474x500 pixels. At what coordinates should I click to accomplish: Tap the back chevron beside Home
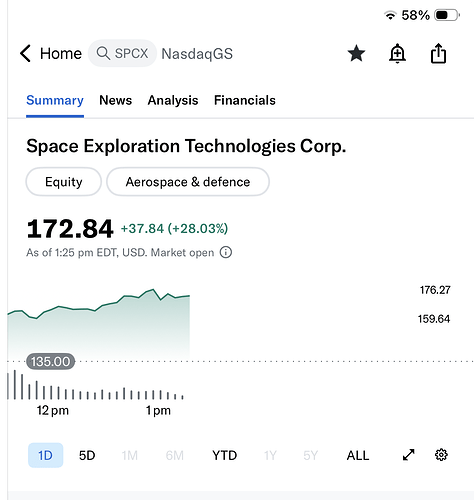pos(25,53)
